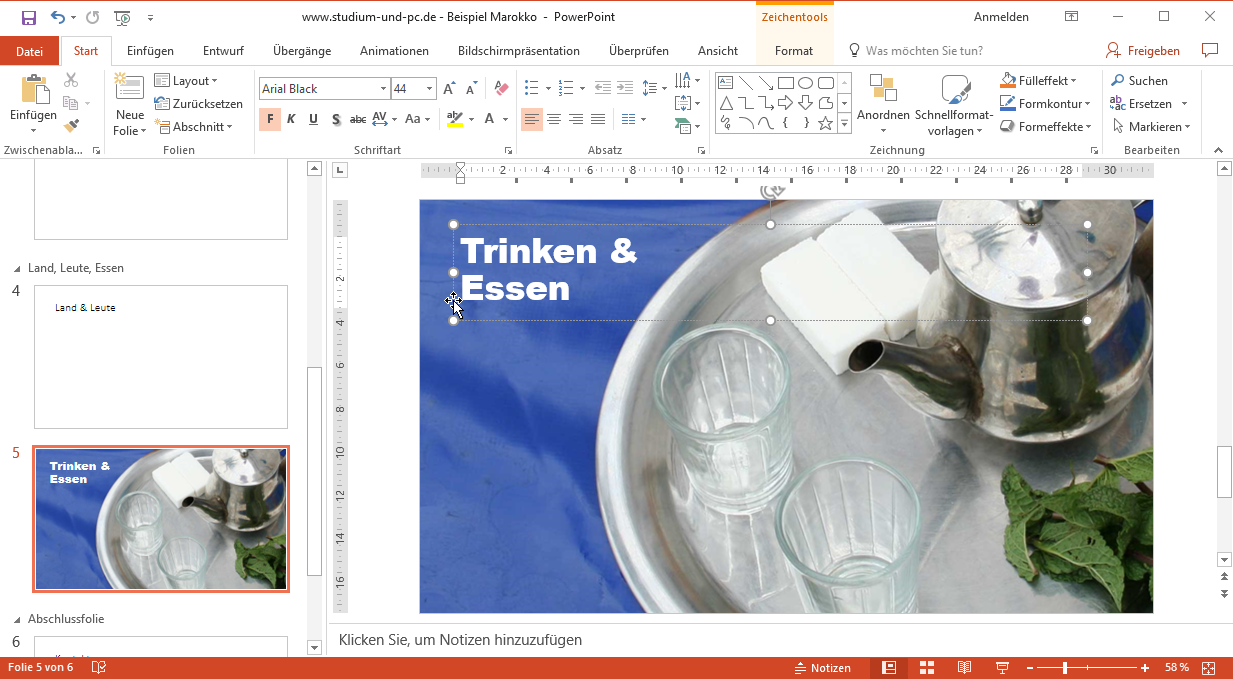Apply text shadow formatting
The image size is (1233, 679).
[336, 120]
